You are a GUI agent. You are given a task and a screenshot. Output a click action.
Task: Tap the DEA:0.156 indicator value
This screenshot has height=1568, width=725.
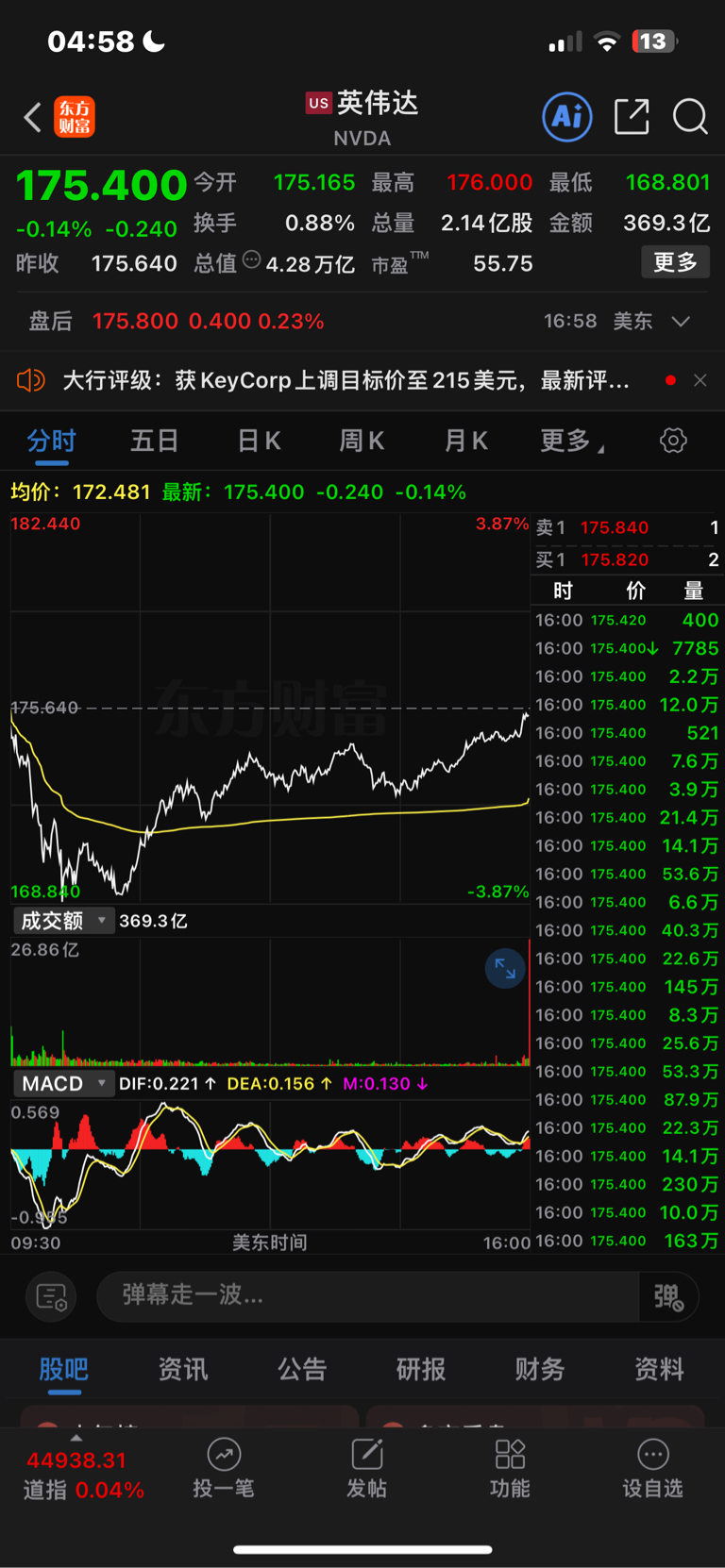click(279, 1084)
